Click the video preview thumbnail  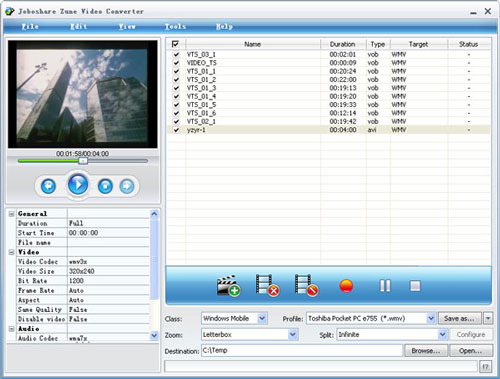click(x=83, y=94)
